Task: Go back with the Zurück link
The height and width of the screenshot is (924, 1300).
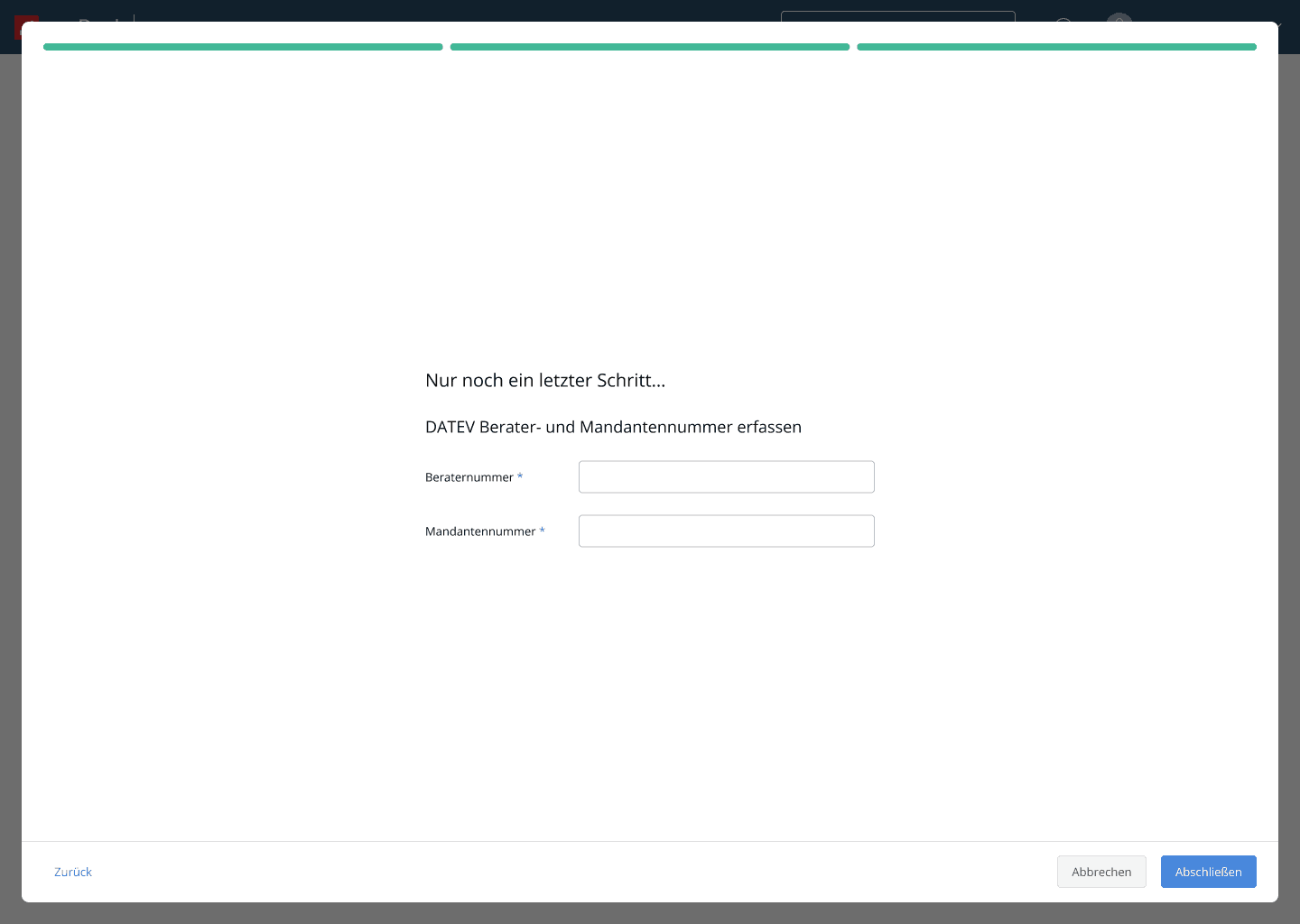Action: tap(73, 872)
